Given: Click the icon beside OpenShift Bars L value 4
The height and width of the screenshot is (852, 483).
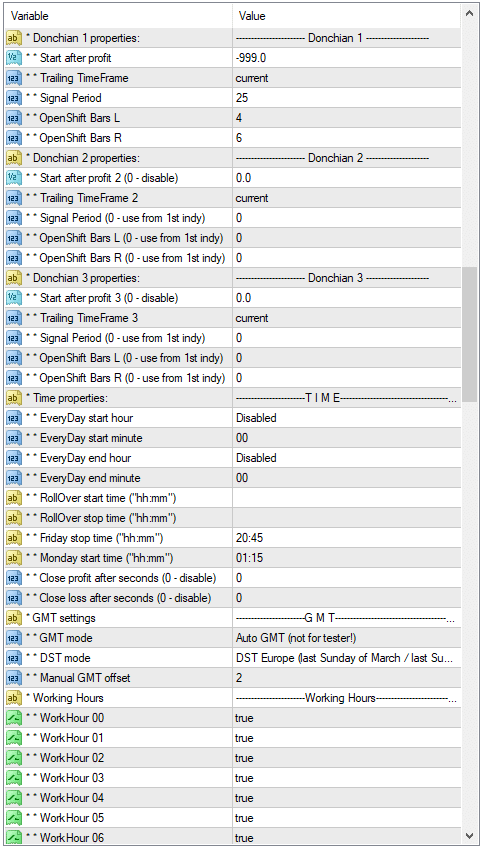Looking at the screenshot, I should click(x=14, y=118).
